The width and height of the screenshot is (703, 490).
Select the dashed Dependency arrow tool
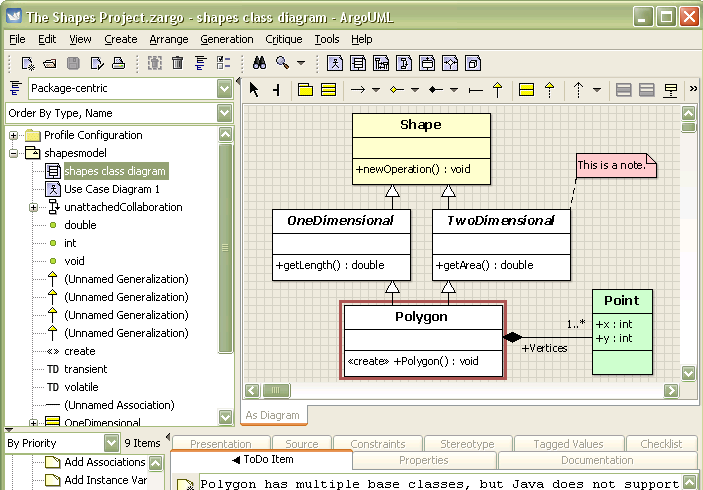[578, 90]
